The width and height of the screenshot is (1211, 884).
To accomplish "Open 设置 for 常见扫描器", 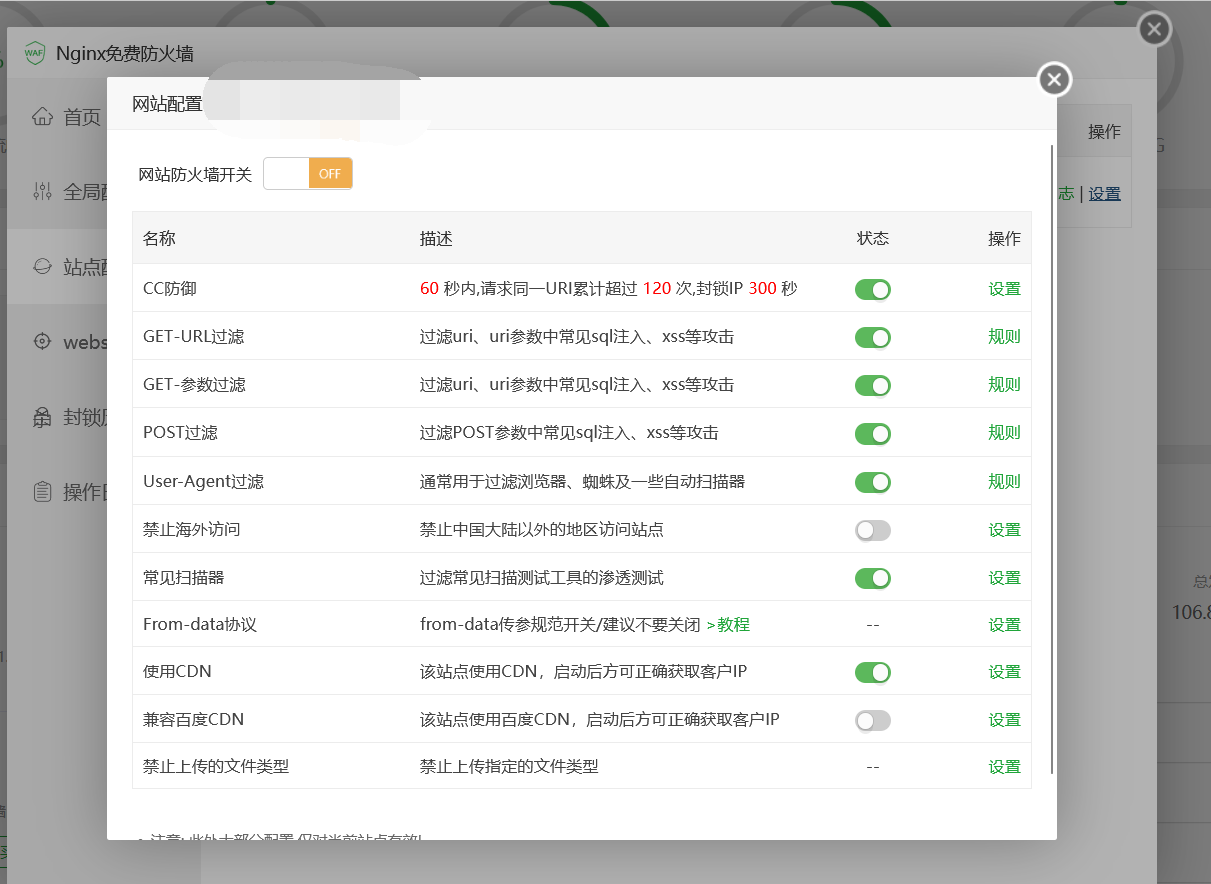I will (x=1005, y=577).
